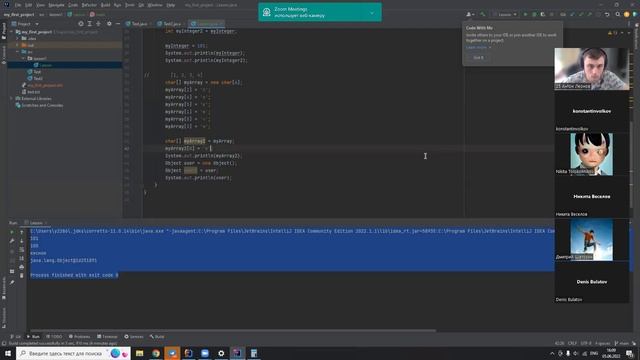The height and width of the screenshot is (360, 640).
Task: Open the File menu
Action: point(18,5)
